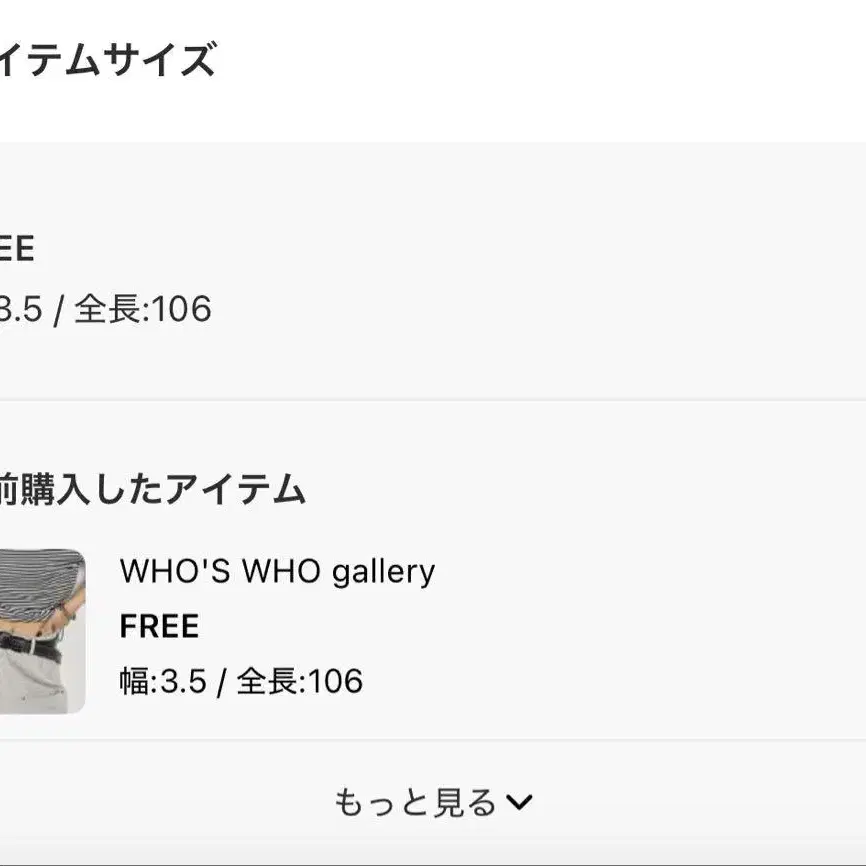
Task: Click the white pants in product thumbnail
Action: click(x=33, y=685)
